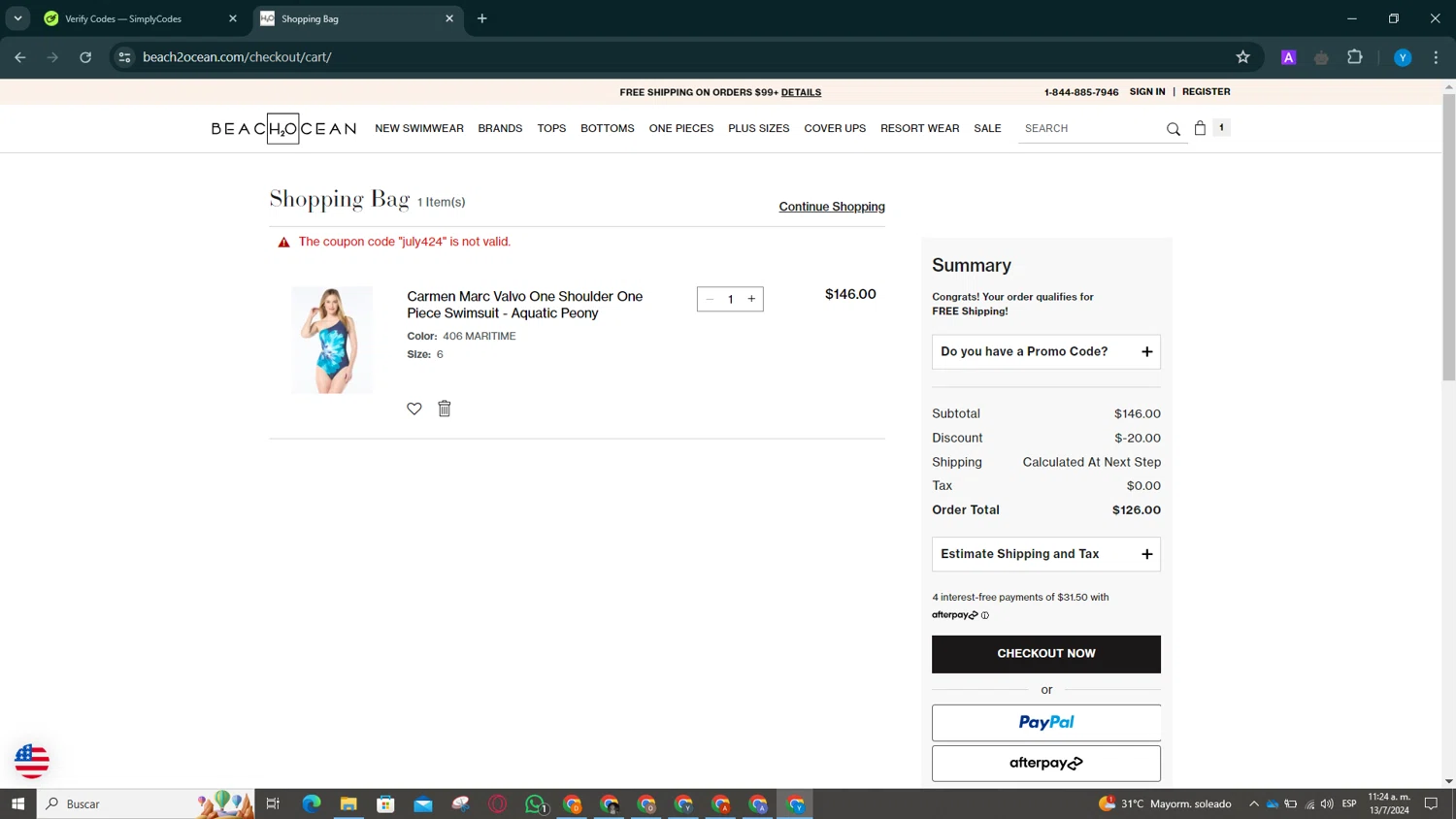This screenshot has width=1456, height=819.
Task: Click the search magnifier icon
Action: point(1173,129)
